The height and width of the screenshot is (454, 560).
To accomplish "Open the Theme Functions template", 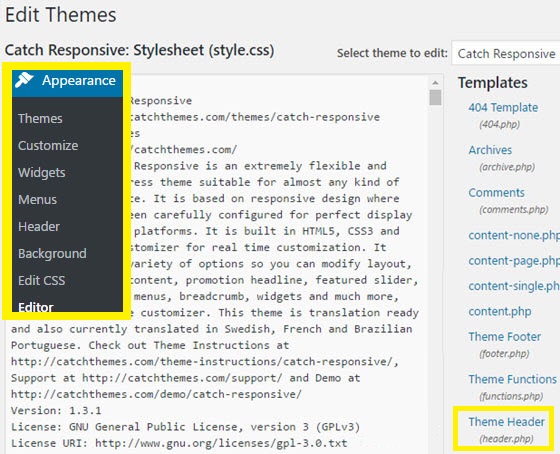I will pyautogui.click(x=512, y=379).
